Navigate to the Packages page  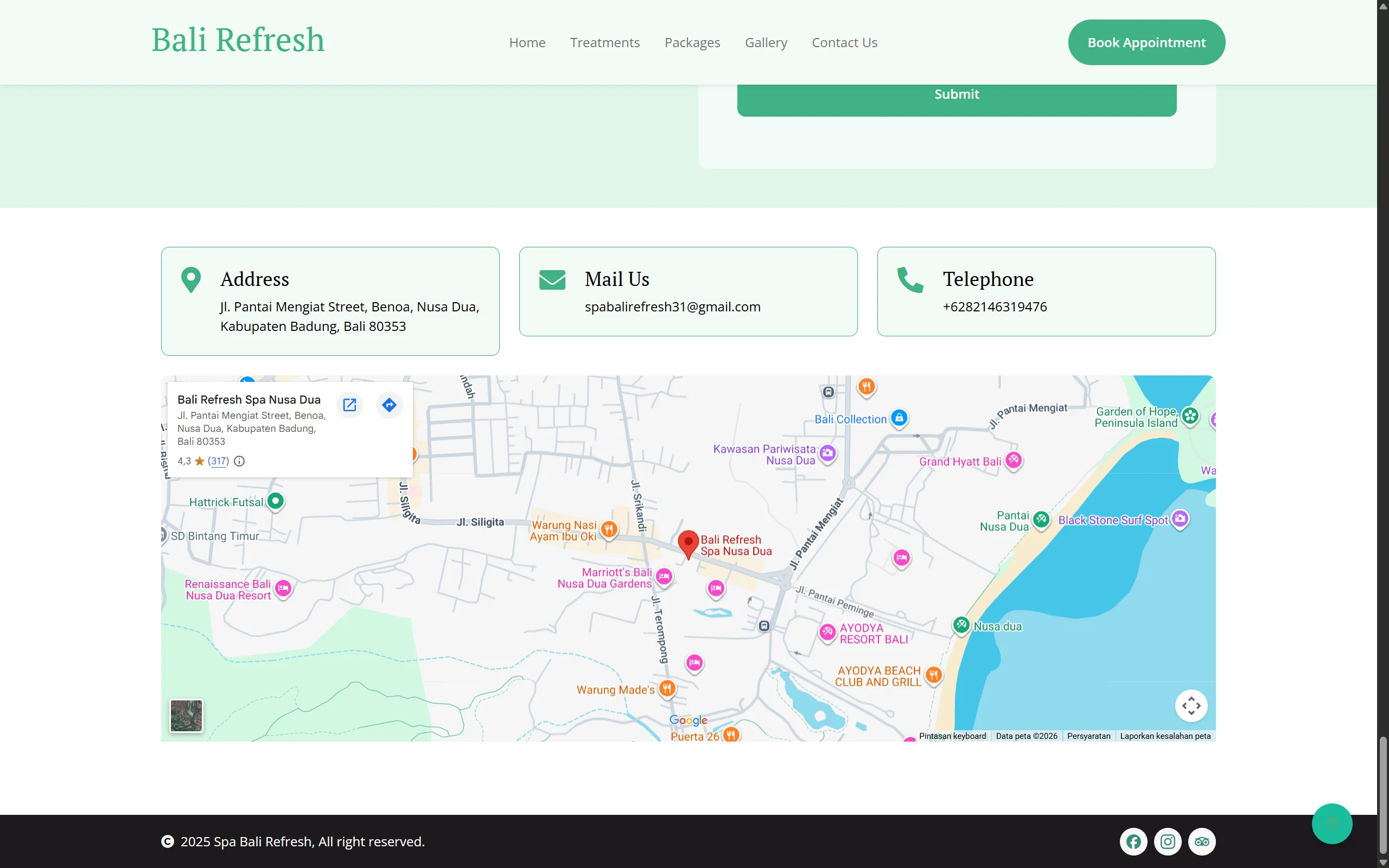(x=692, y=42)
